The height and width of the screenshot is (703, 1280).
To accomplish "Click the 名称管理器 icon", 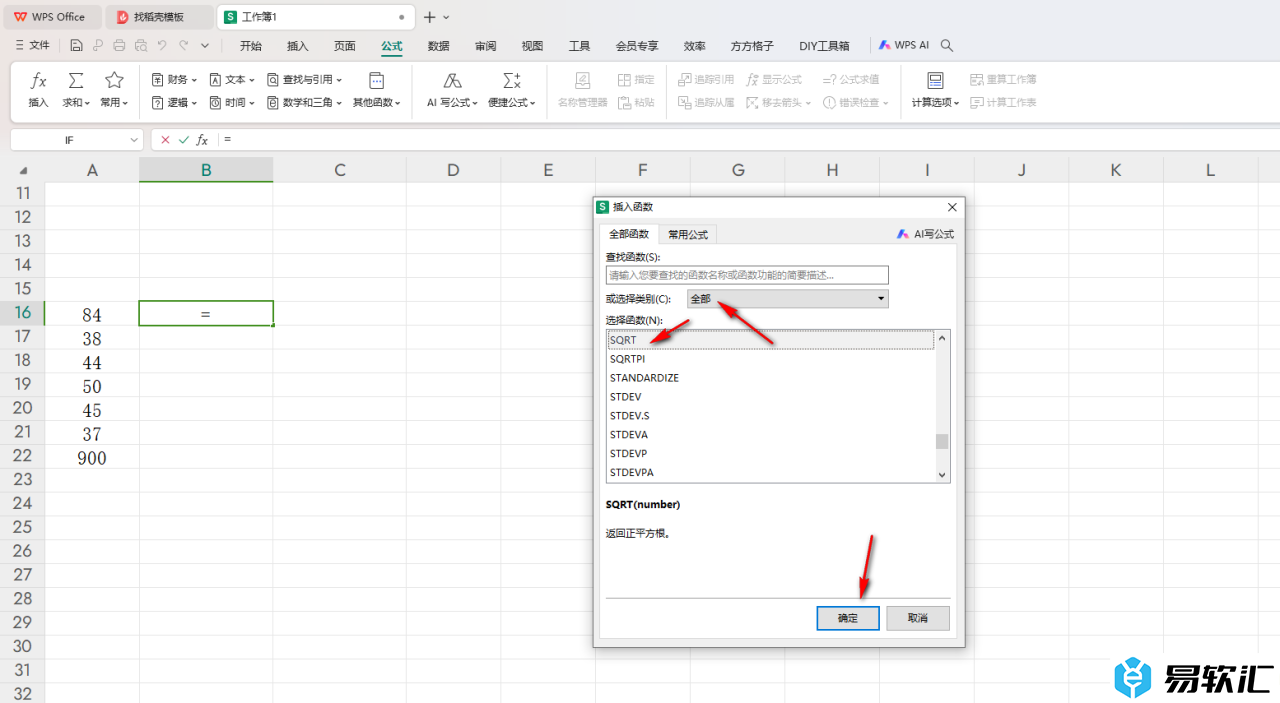I will (582, 81).
